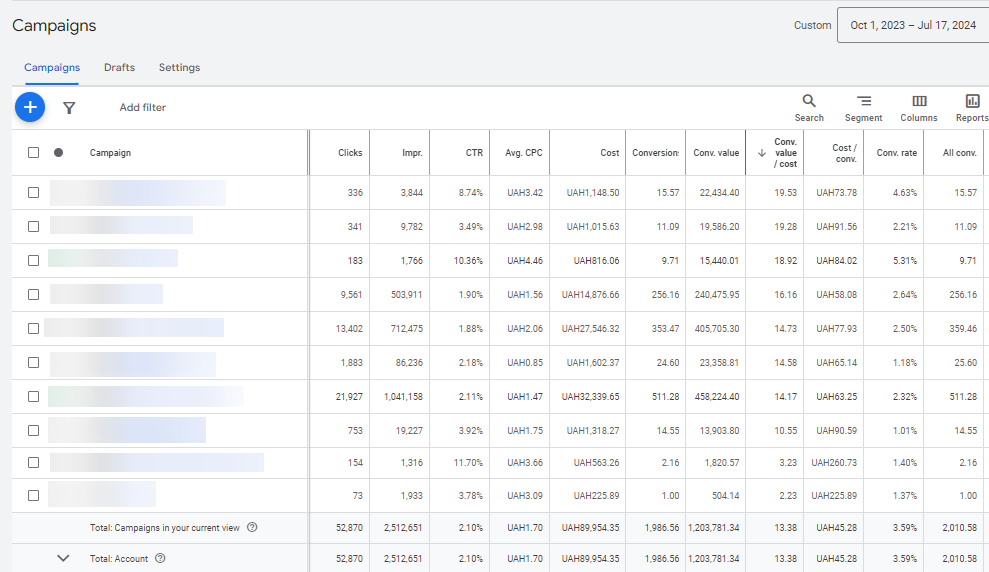Switch to the Settings tab

pyautogui.click(x=179, y=67)
